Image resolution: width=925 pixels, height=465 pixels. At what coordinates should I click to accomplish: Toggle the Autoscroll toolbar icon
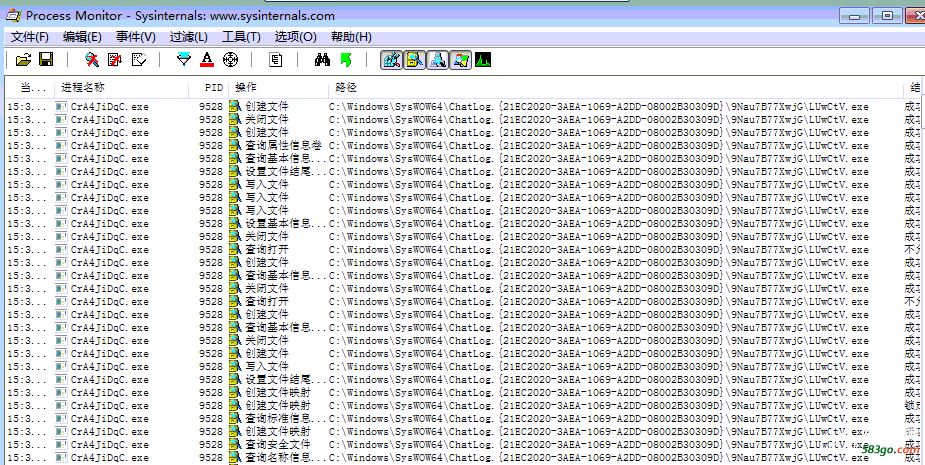click(x=115, y=60)
